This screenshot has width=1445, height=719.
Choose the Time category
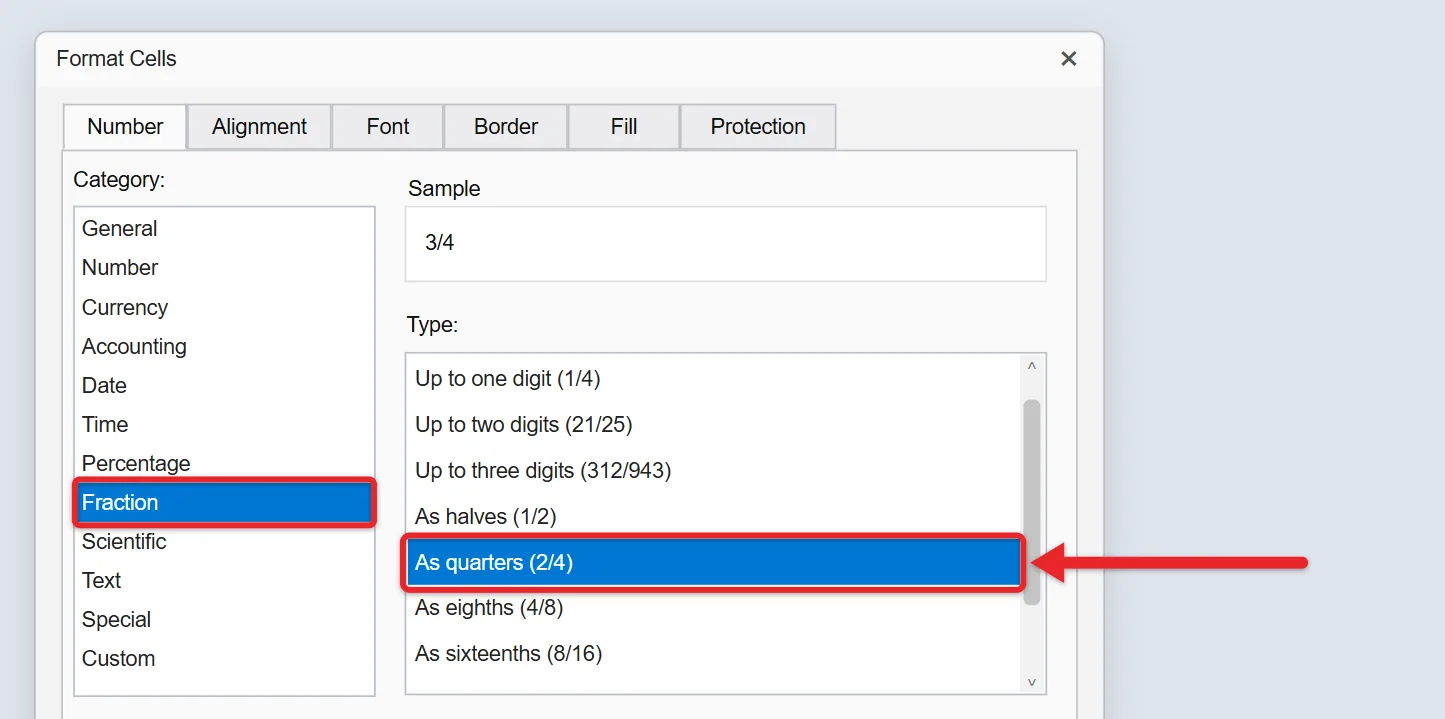pos(224,425)
